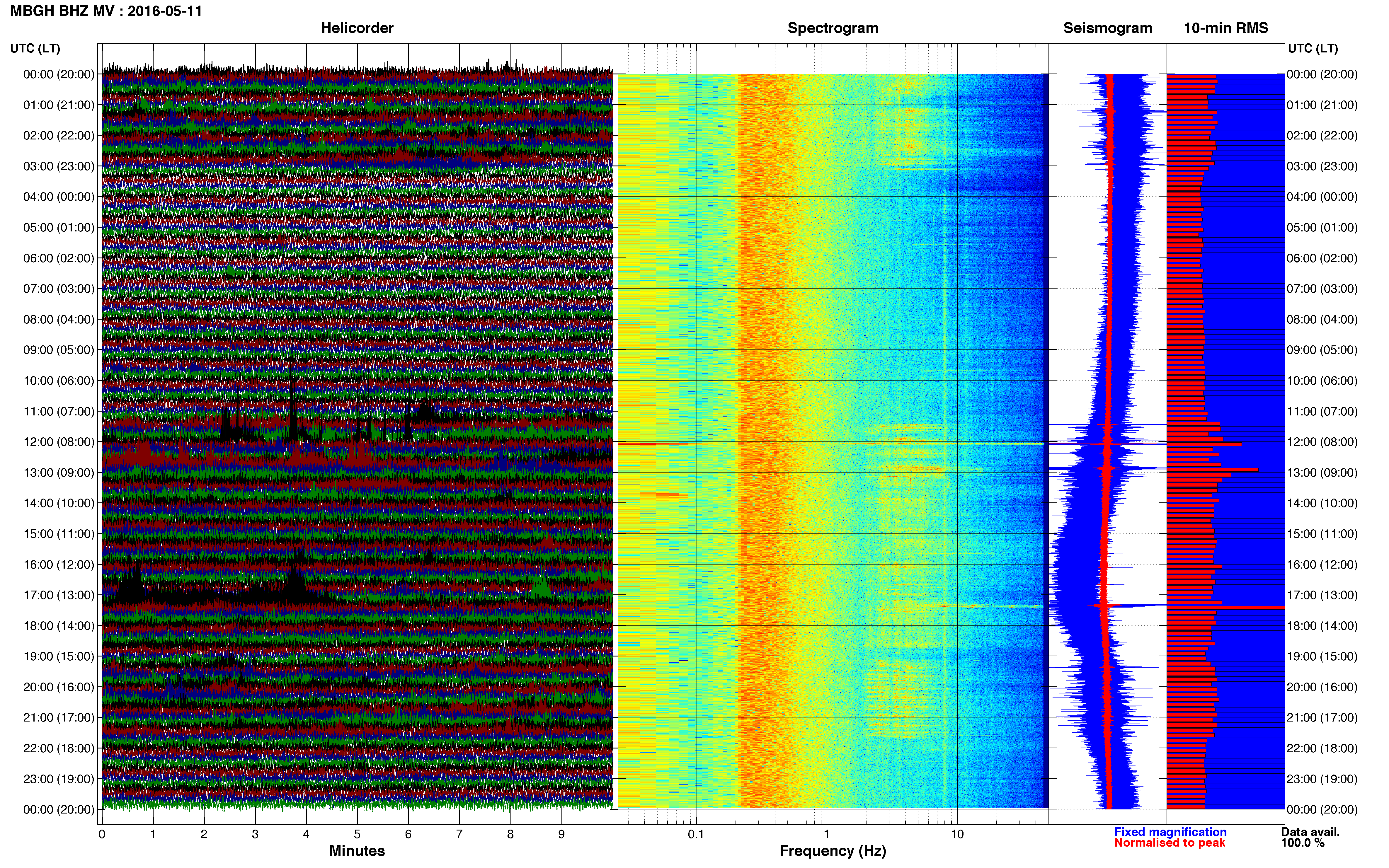Image resolution: width=1389 pixels, height=868 pixels.
Task: Click the 6 tick on the Minutes axis
Action: 408,834
